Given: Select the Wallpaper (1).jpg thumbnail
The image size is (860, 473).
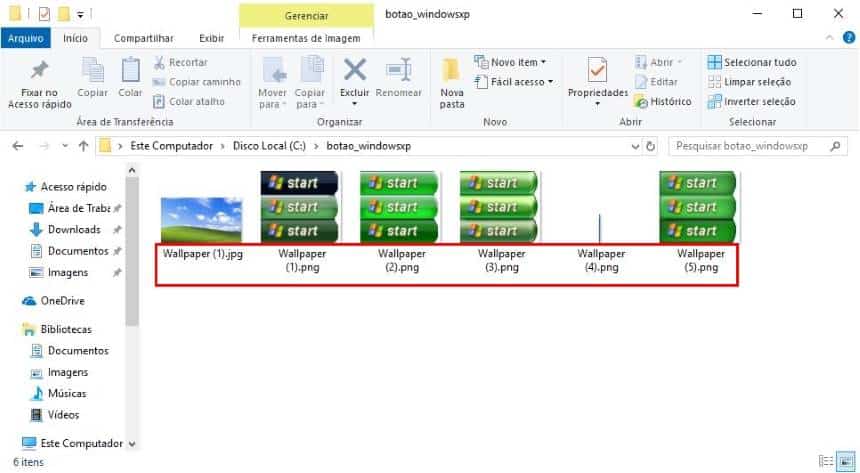Looking at the screenshot, I should [x=202, y=220].
